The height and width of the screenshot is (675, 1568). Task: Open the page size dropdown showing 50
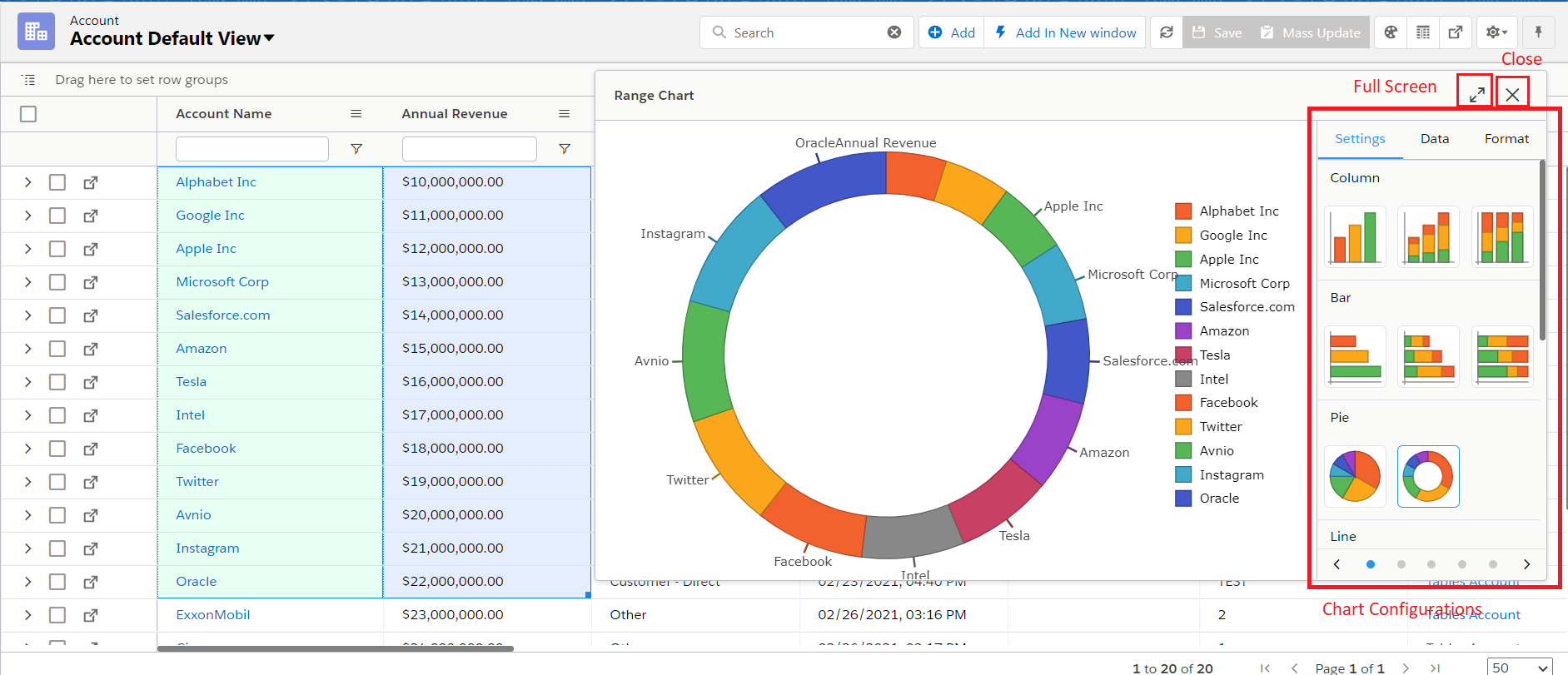[1519, 667]
